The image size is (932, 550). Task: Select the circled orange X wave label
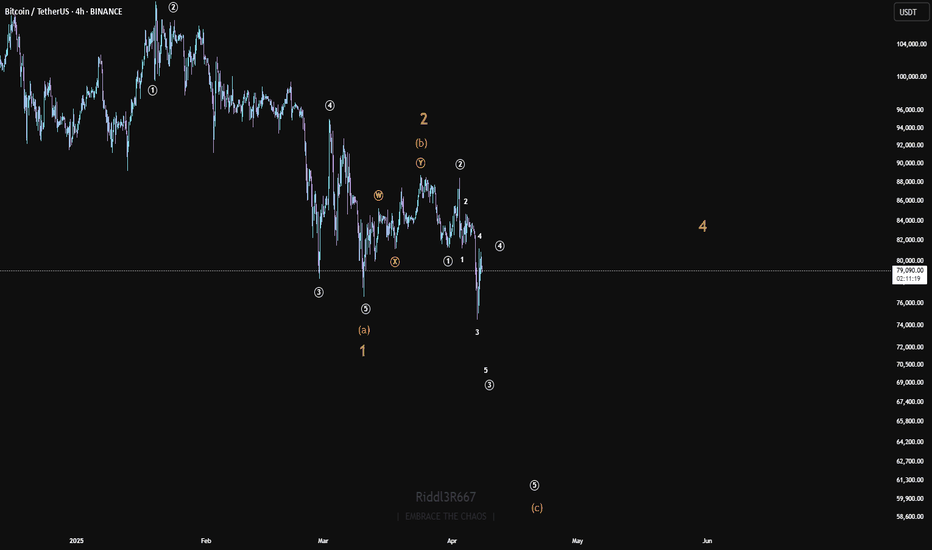coord(395,262)
